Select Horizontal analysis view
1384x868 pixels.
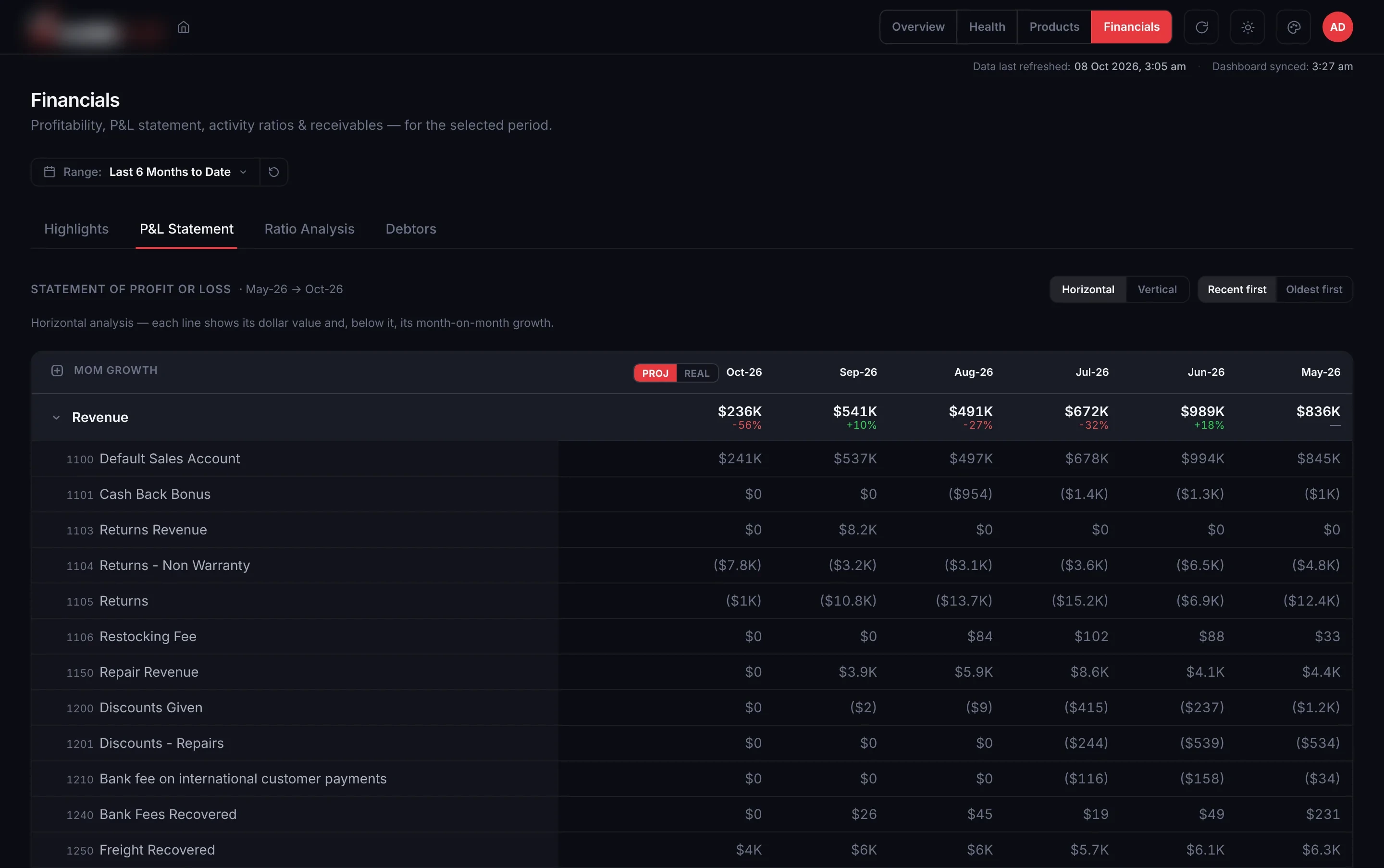[1088, 290]
